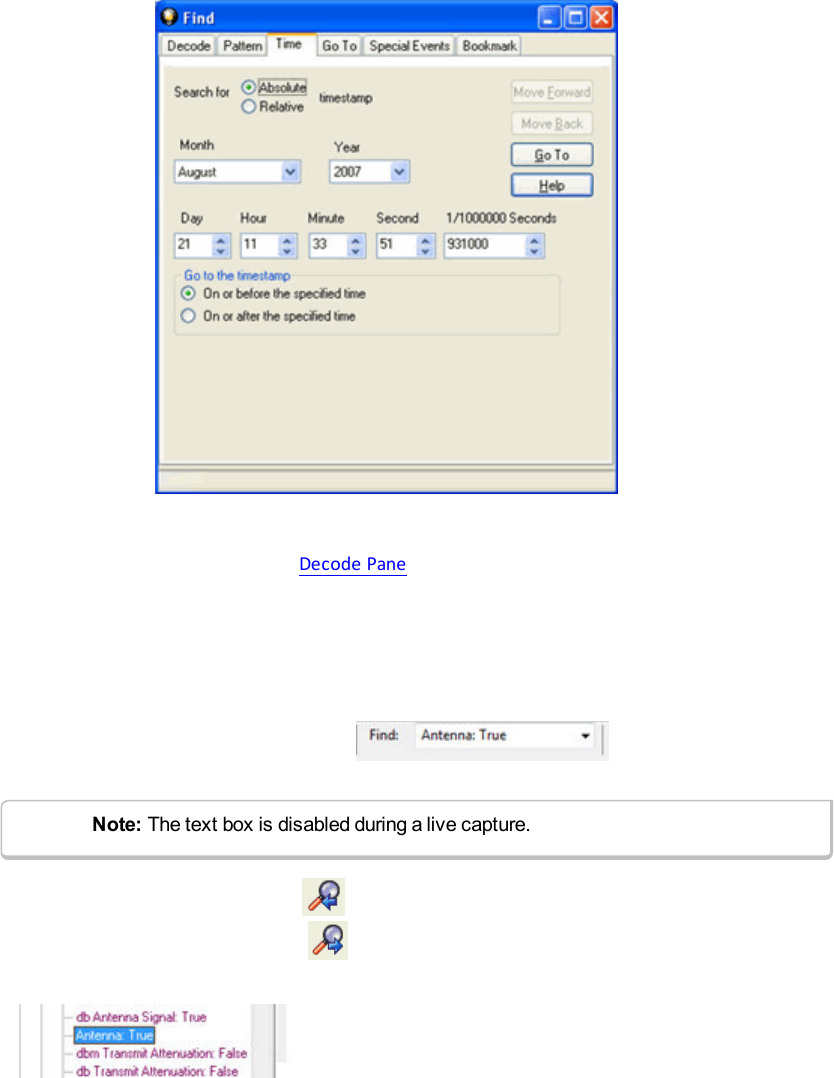Switch to the Pattern tab
Image resolution: width=834 pixels, height=1078 pixels.
click(242, 46)
